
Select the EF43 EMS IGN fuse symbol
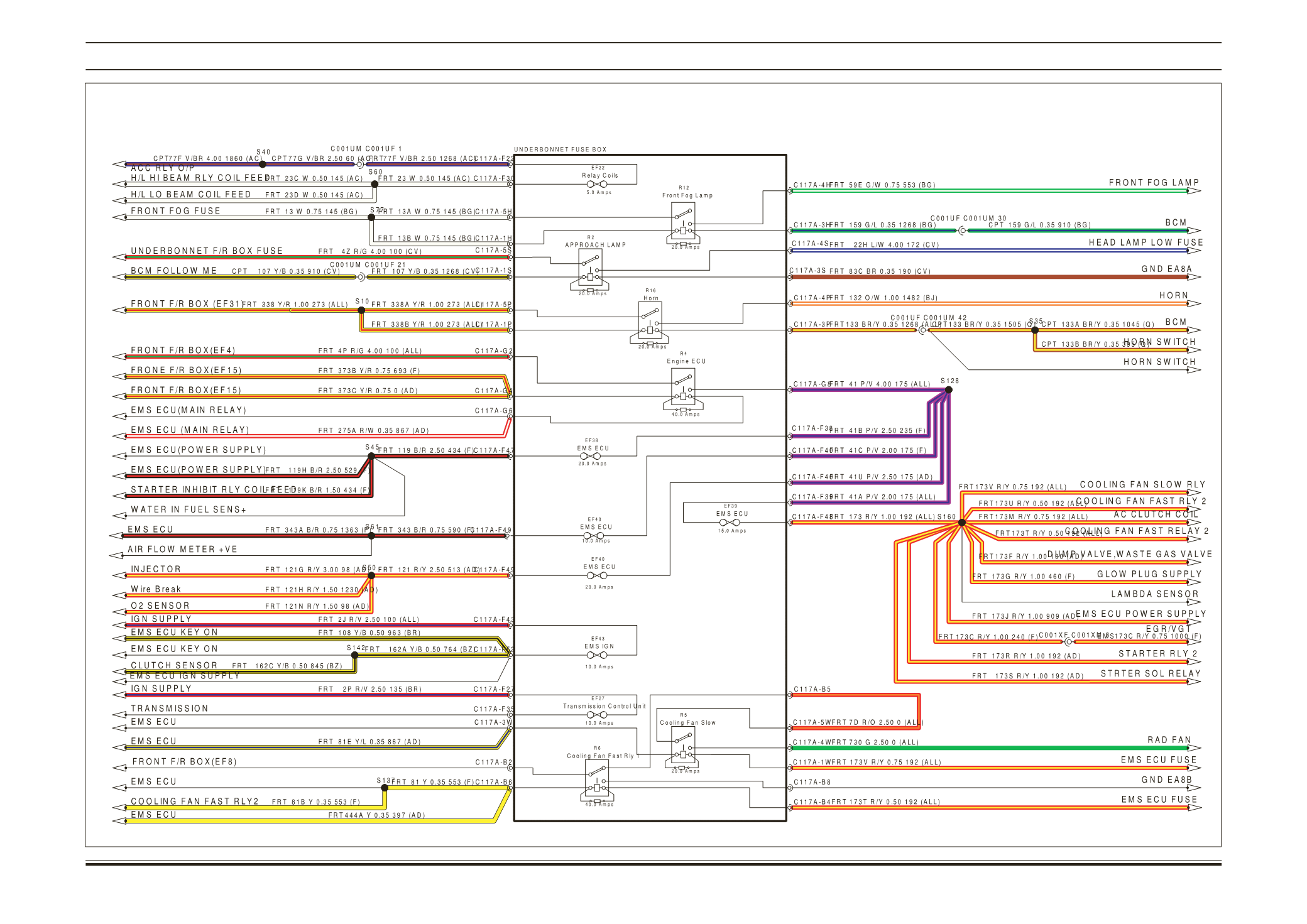pyautogui.click(x=596, y=655)
